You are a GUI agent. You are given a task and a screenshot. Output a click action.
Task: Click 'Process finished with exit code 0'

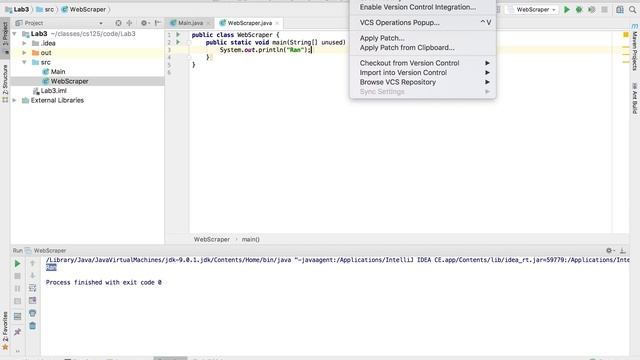(x=104, y=282)
